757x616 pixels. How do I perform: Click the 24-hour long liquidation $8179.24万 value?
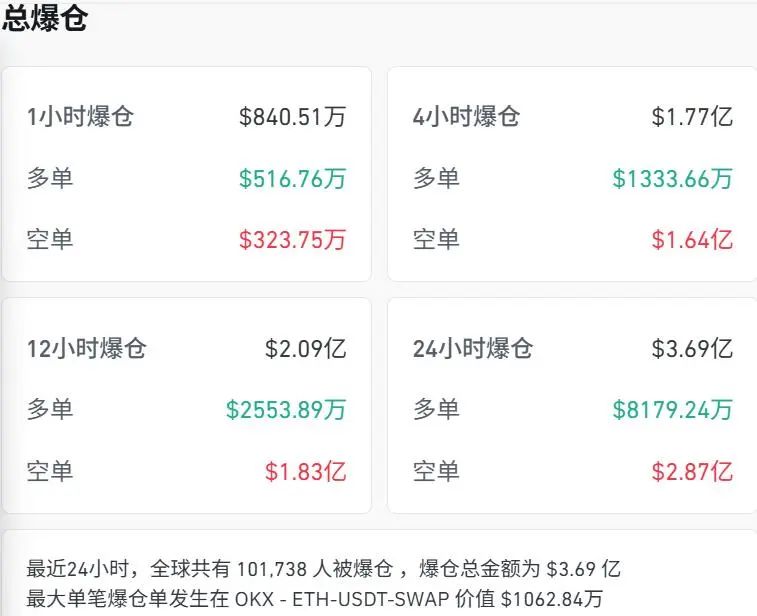[x=672, y=410]
